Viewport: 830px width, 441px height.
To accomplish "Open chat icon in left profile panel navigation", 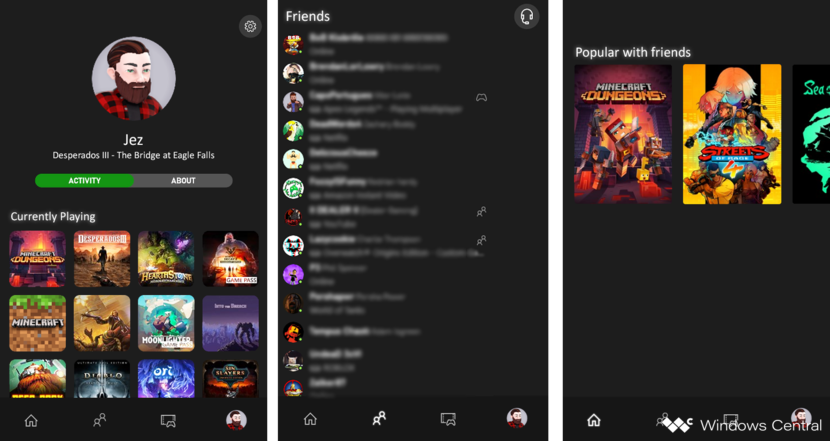I will (x=168, y=420).
